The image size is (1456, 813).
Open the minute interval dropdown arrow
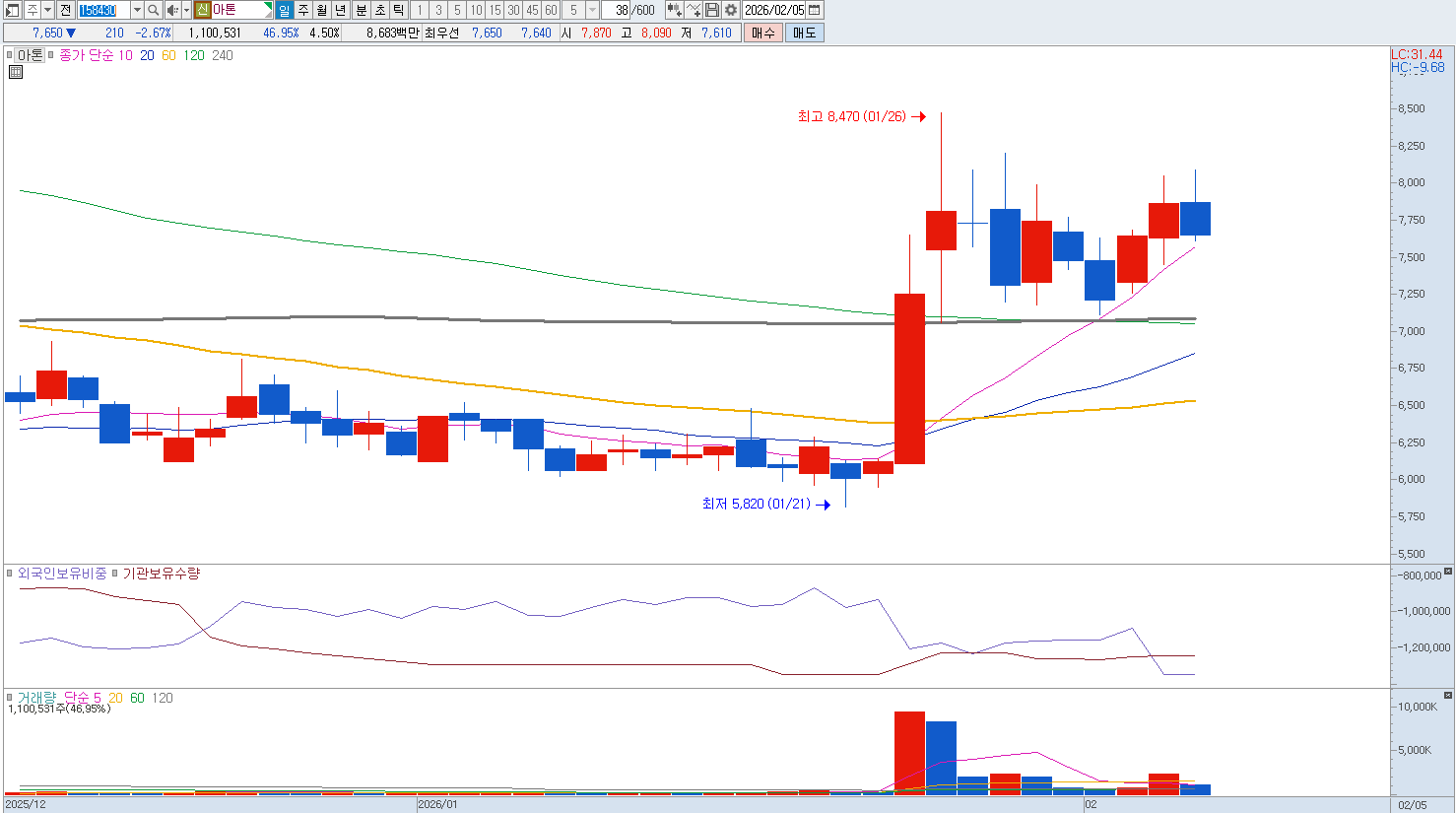coord(592,10)
